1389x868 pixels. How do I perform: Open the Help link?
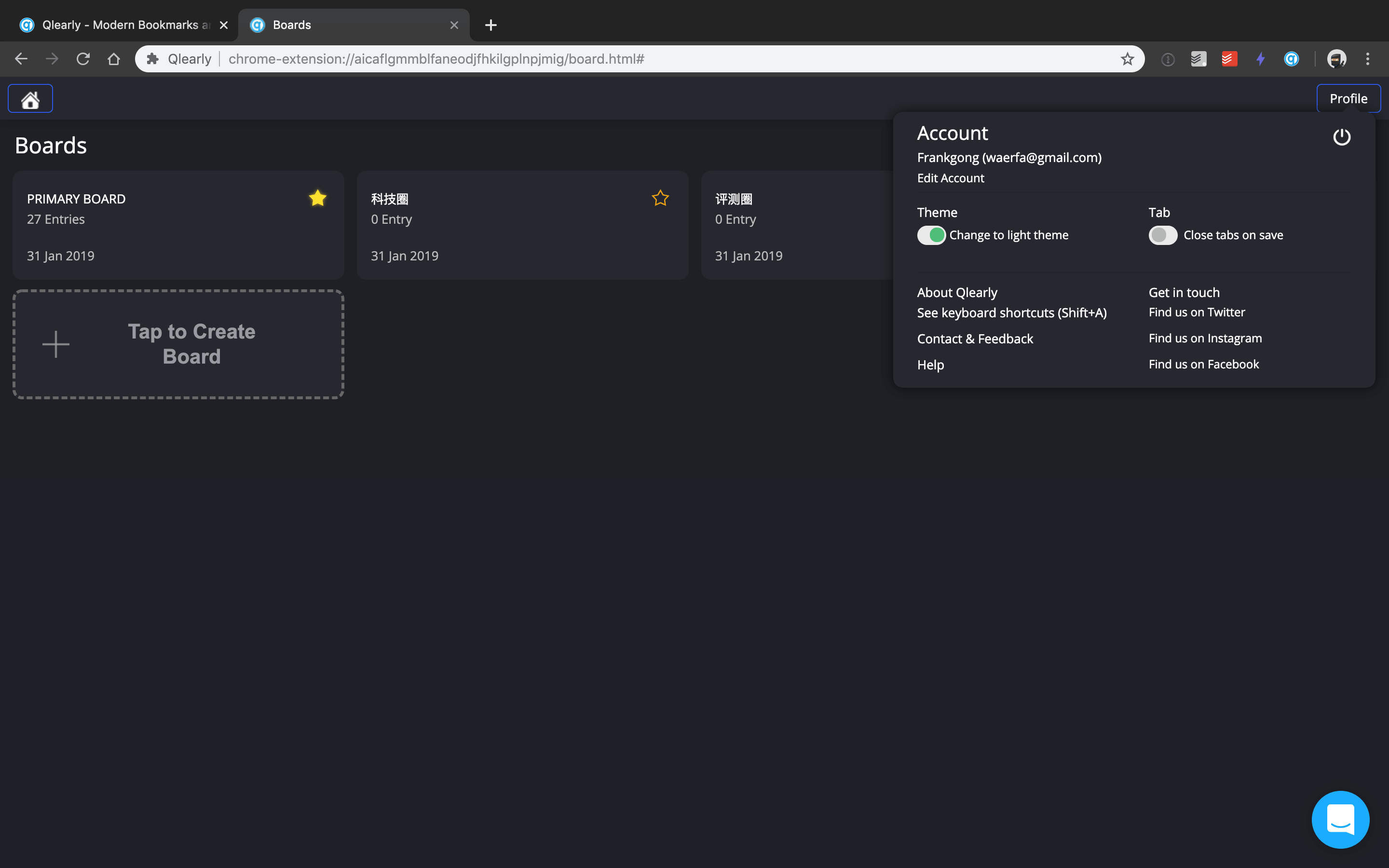(930, 365)
